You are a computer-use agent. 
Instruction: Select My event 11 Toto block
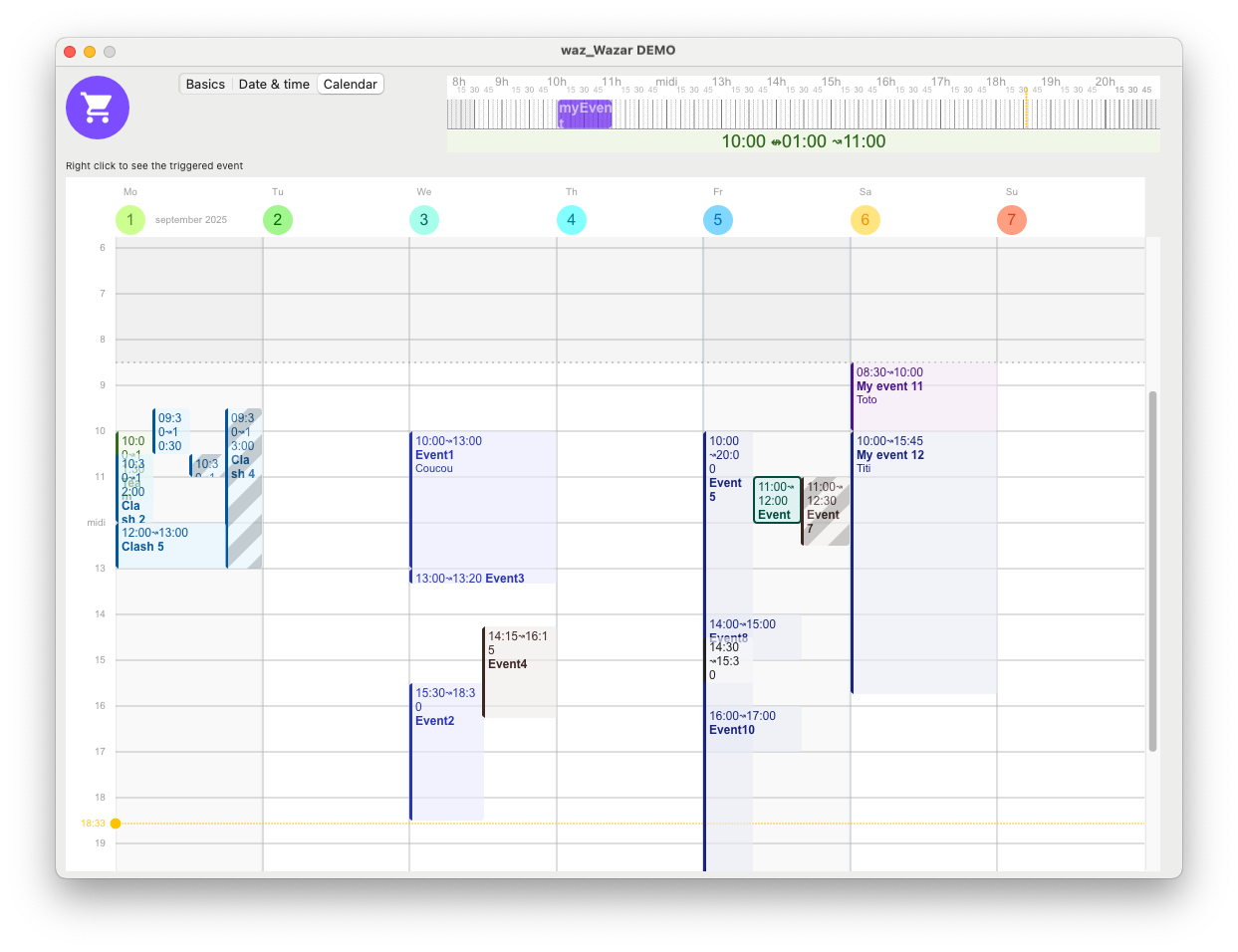[924, 396]
